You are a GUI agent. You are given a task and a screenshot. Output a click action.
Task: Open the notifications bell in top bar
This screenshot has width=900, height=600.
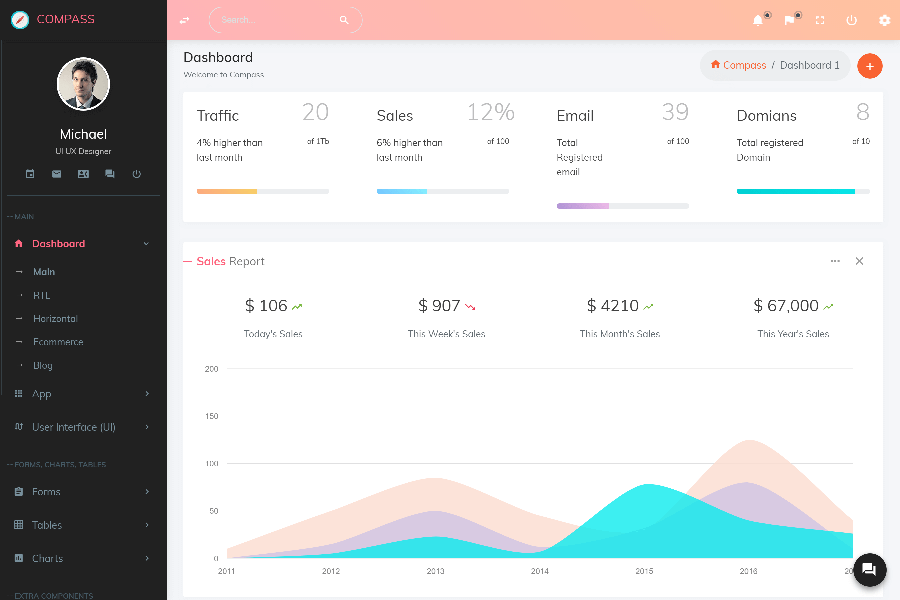click(758, 20)
